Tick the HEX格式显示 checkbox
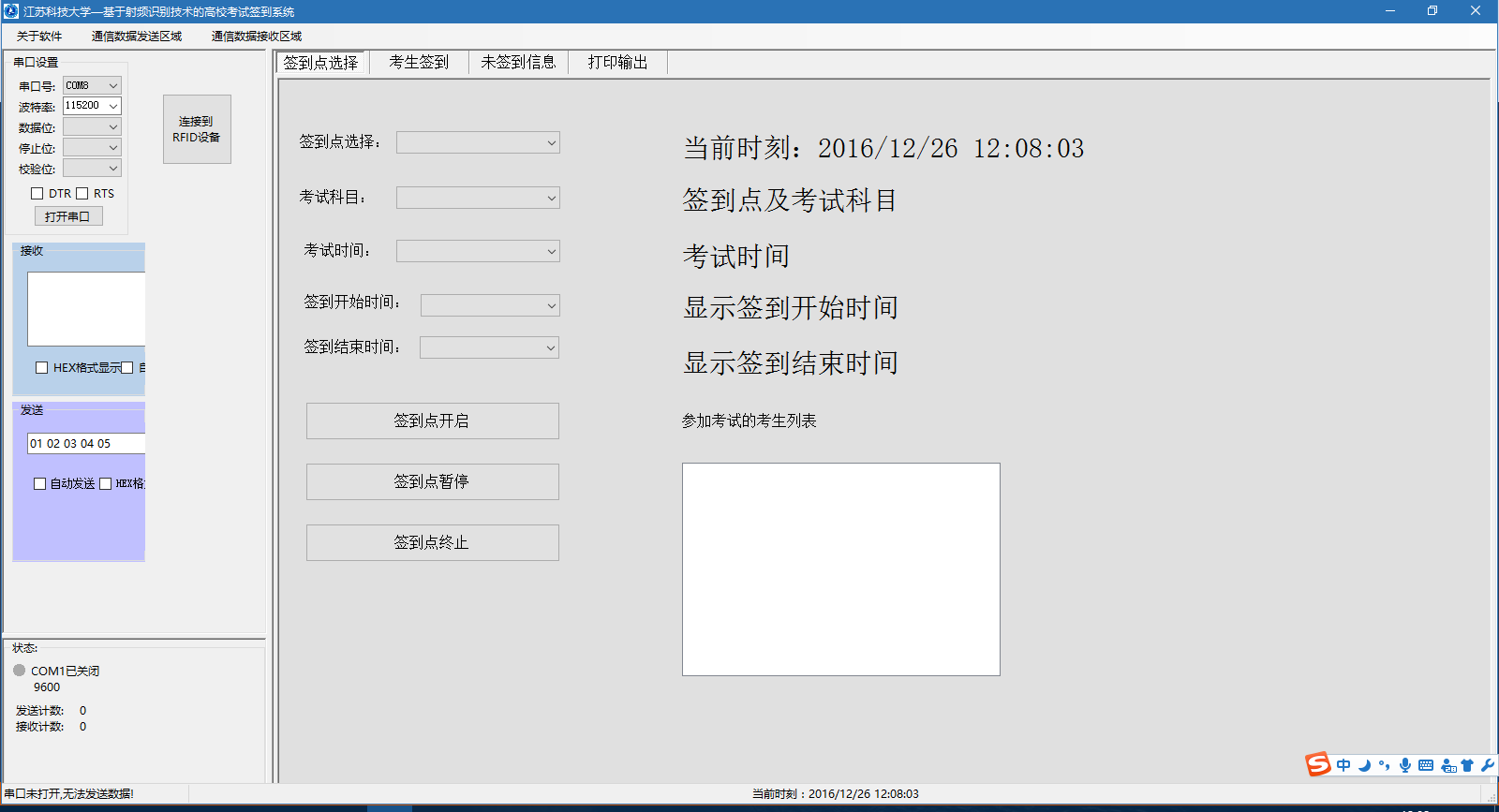 42,368
